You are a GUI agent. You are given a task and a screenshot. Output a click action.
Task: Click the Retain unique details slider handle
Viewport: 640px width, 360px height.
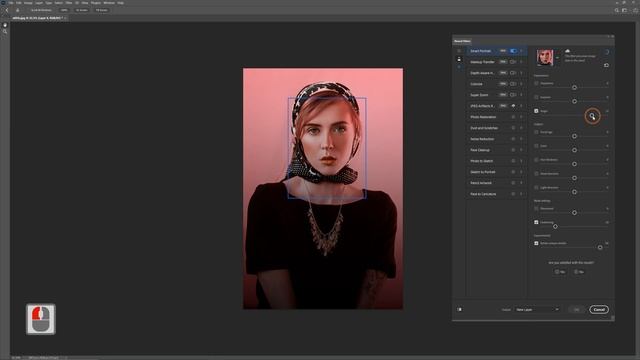(600, 247)
